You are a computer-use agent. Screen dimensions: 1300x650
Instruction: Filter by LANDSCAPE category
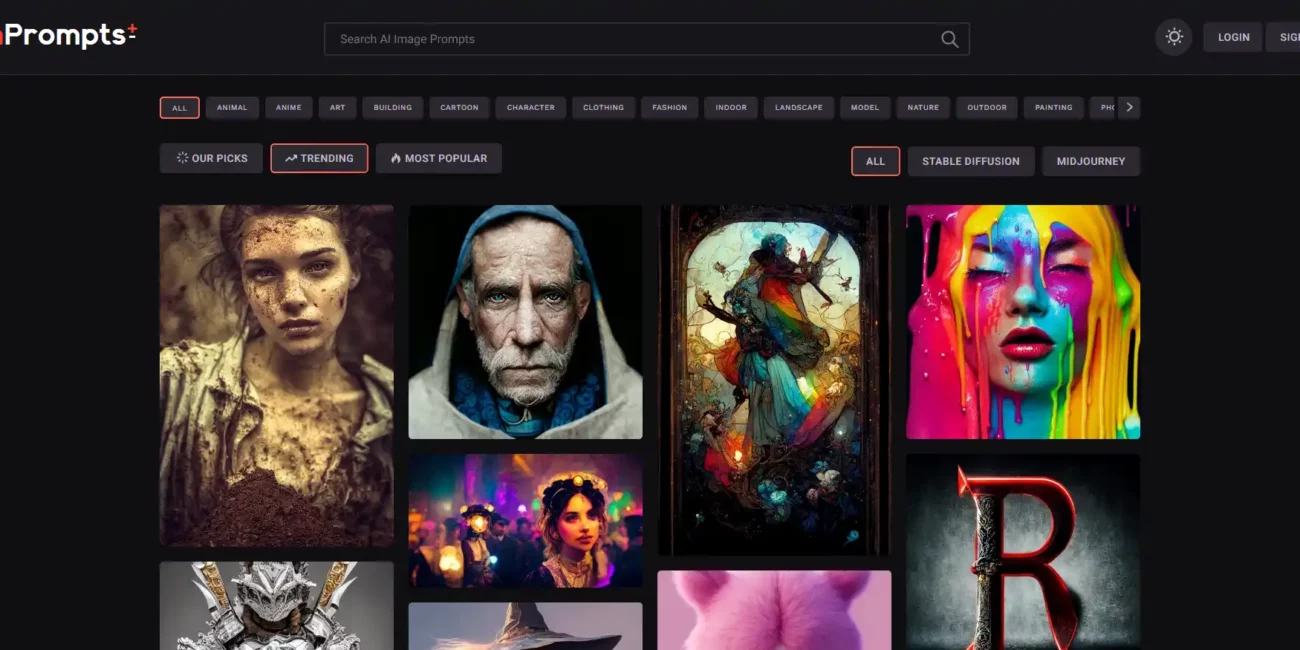pyautogui.click(x=798, y=108)
